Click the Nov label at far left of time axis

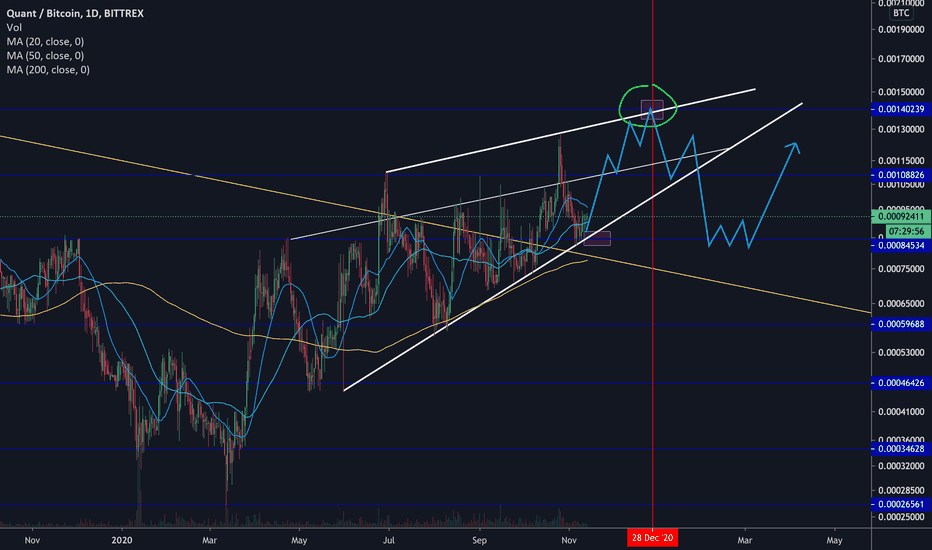point(32,540)
